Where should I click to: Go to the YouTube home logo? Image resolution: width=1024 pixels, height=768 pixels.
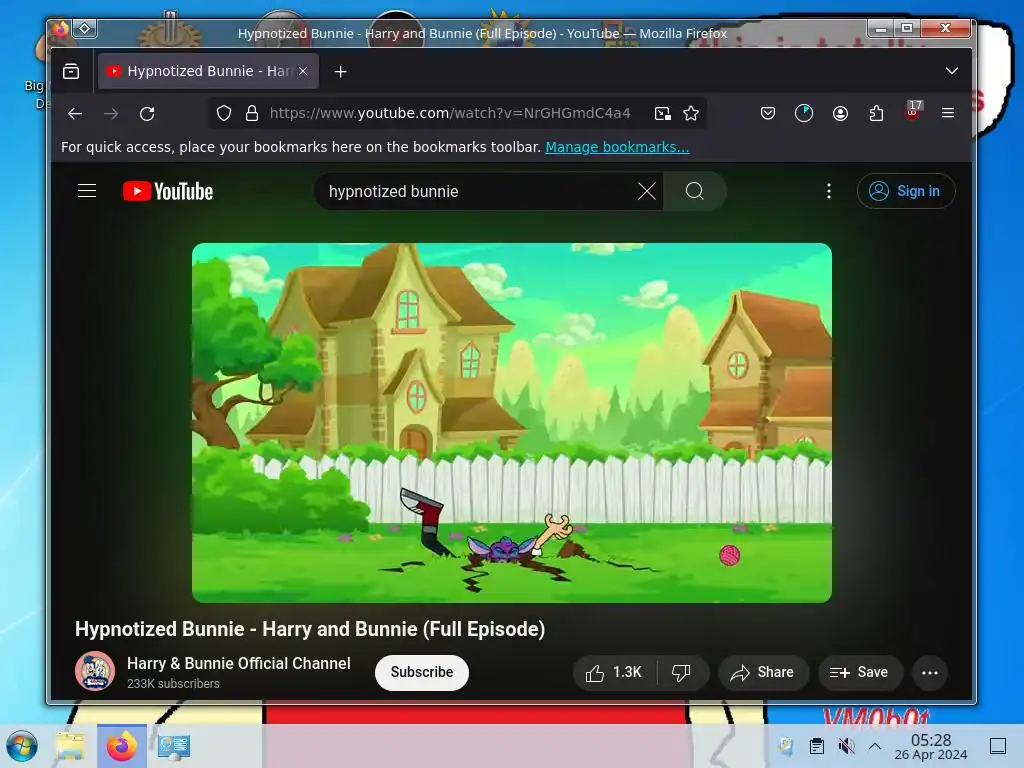pos(168,191)
